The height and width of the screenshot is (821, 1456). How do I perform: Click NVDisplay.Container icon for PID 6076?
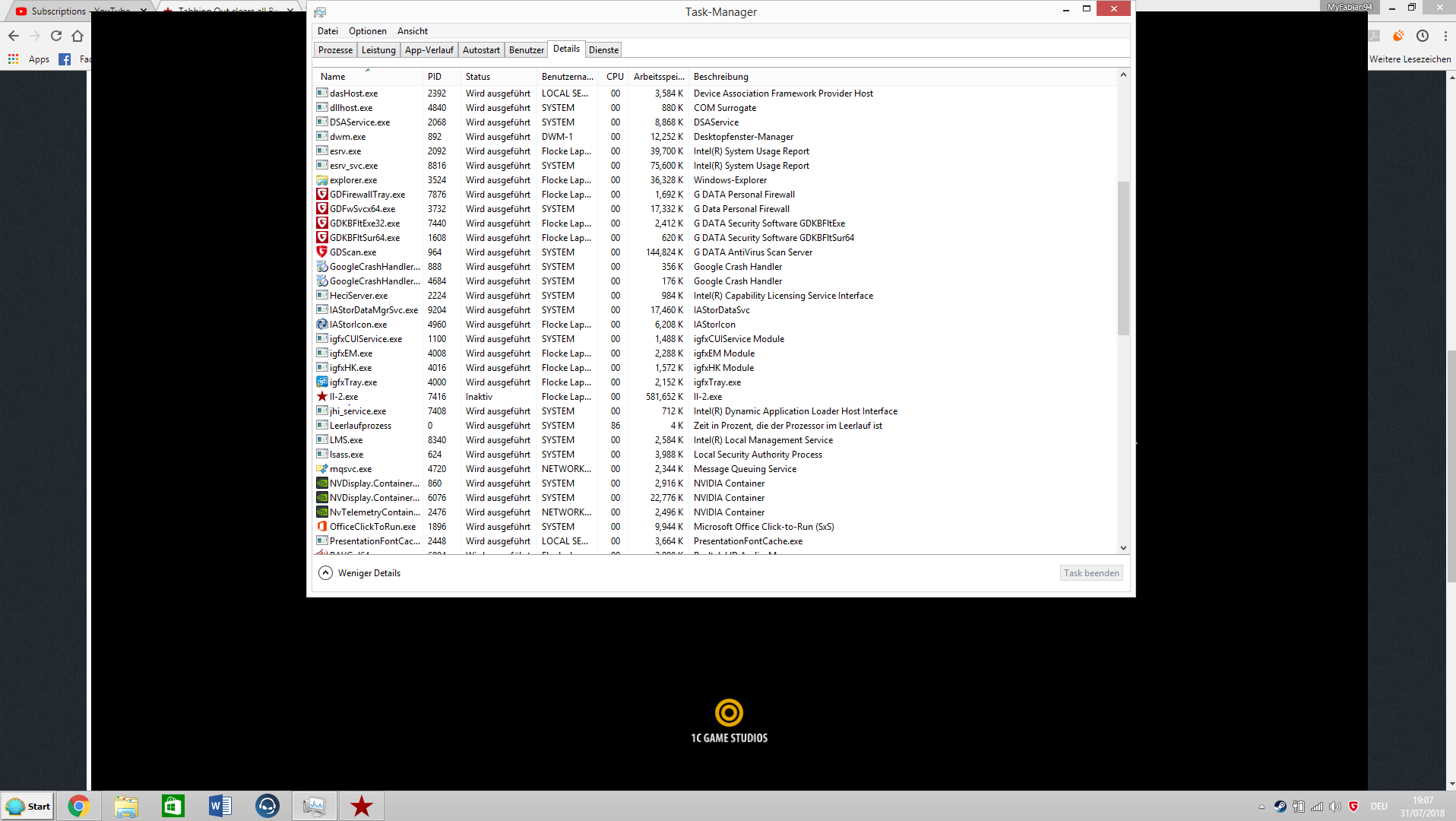(322, 498)
